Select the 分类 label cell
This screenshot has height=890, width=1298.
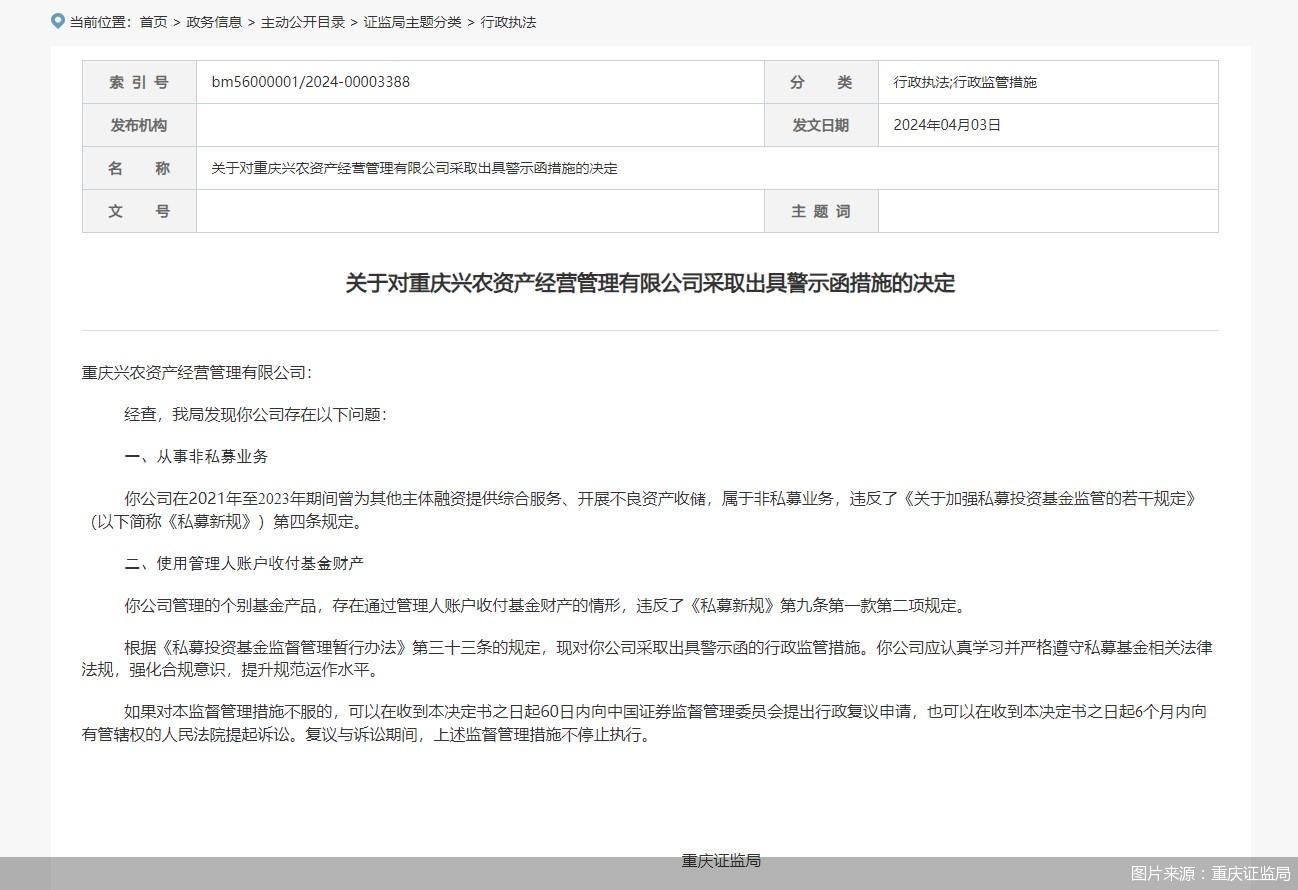tap(820, 82)
